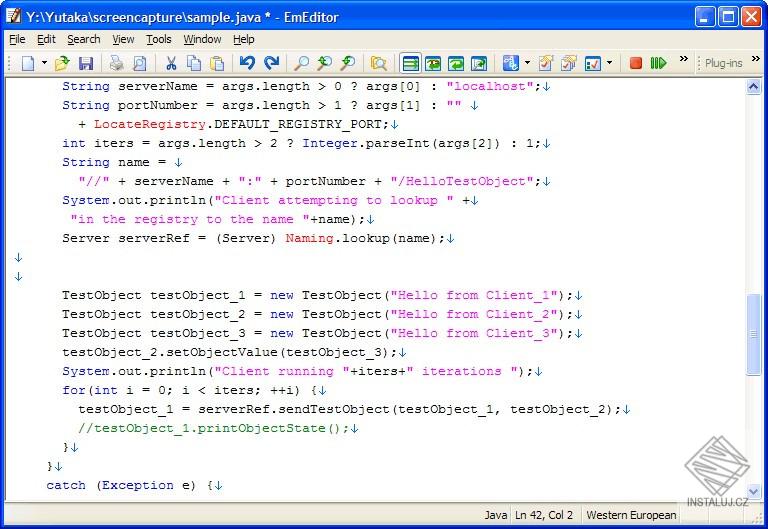The width and height of the screenshot is (768, 529).
Task: Click the commented line //testObject_1.printObjectState()
Action: (213, 429)
